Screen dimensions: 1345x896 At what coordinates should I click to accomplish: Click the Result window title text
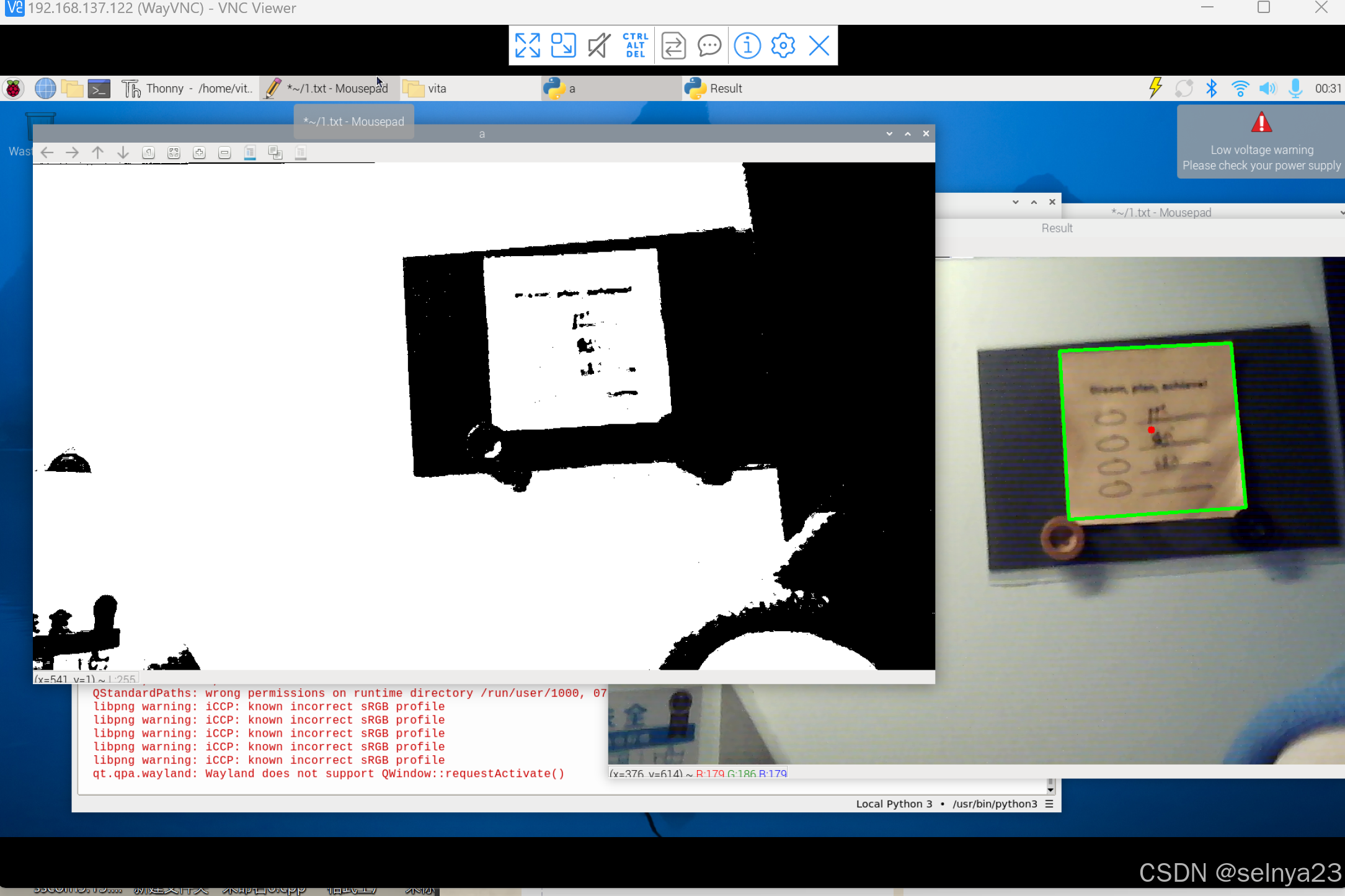click(1057, 228)
